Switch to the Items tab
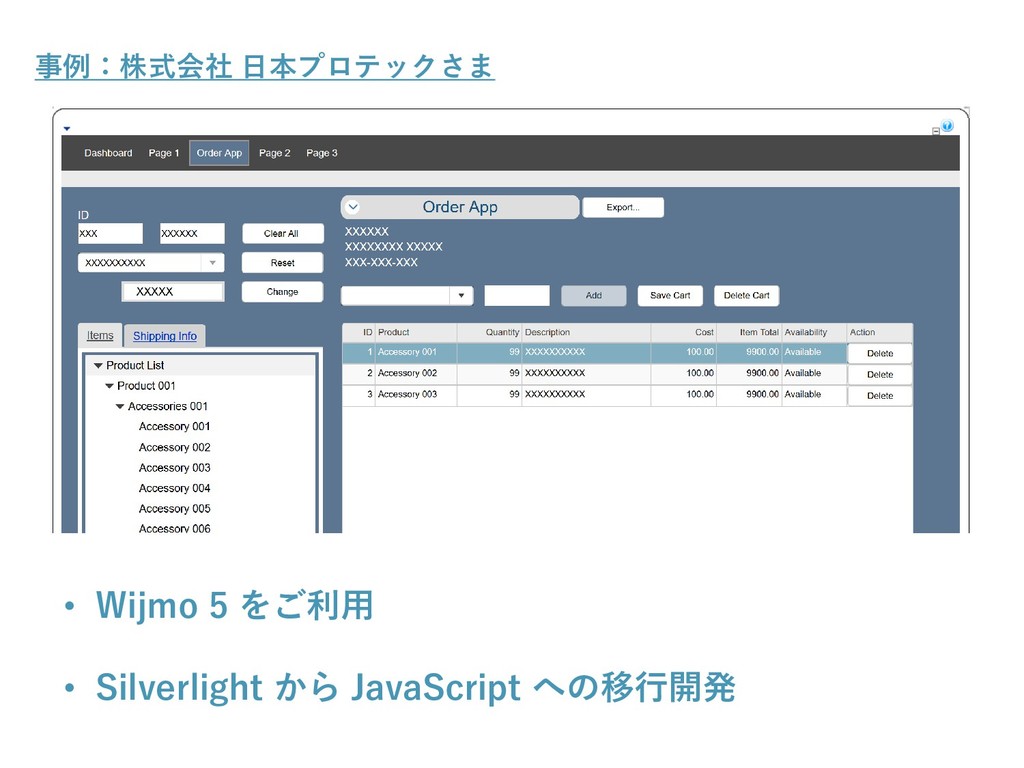The height and width of the screenshot is (768, 1024). (100, 335)
